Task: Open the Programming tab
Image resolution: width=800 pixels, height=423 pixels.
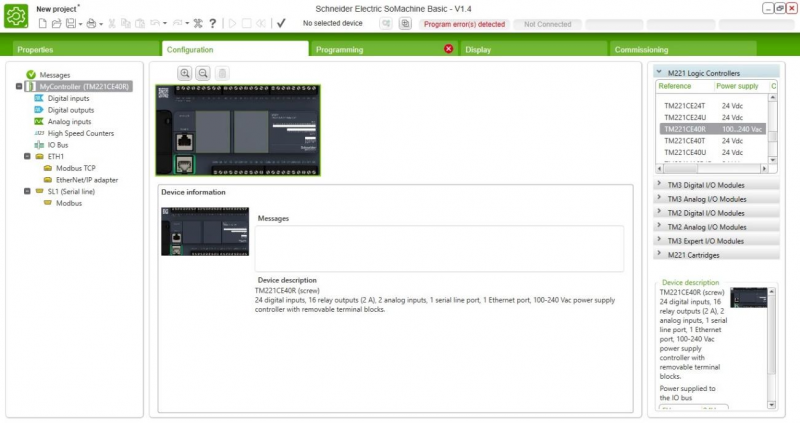Action: (384, 49)
